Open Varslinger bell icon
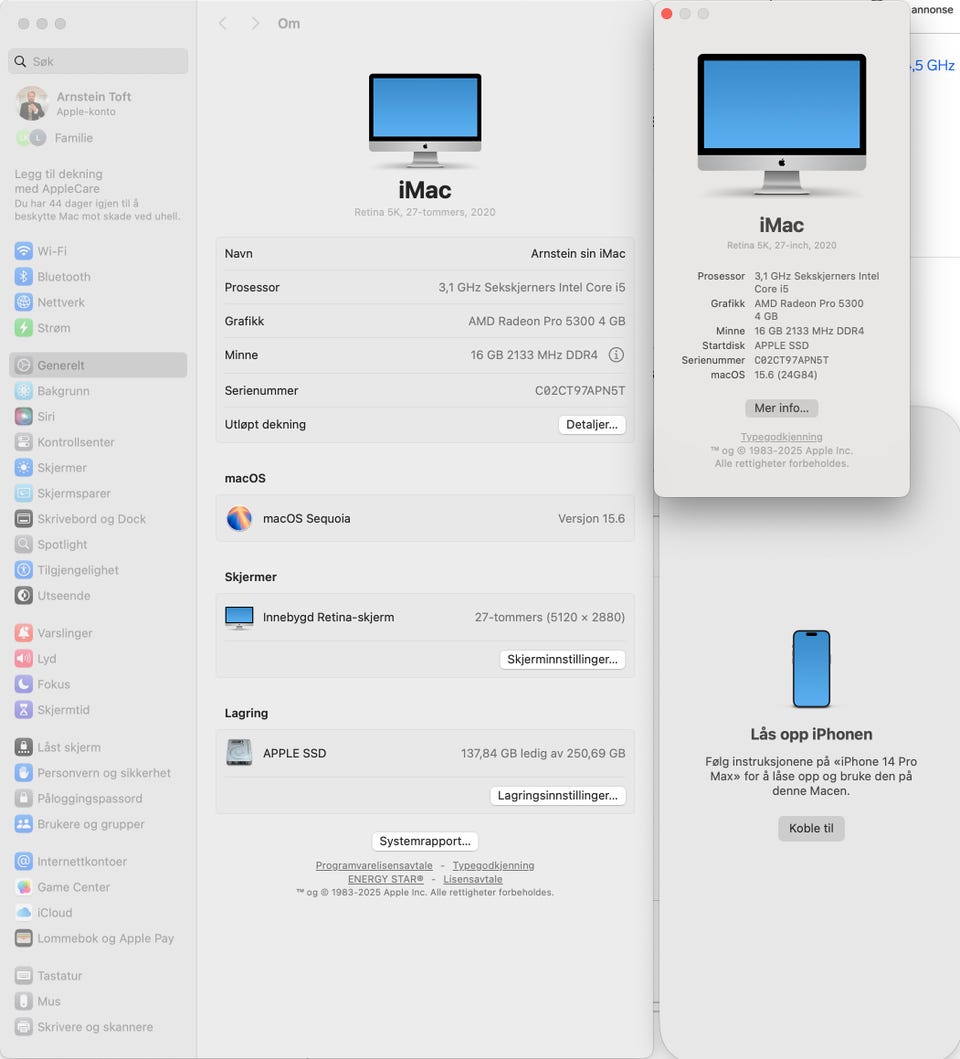This screenshot has width=960, height=1059. pos(24,634)
